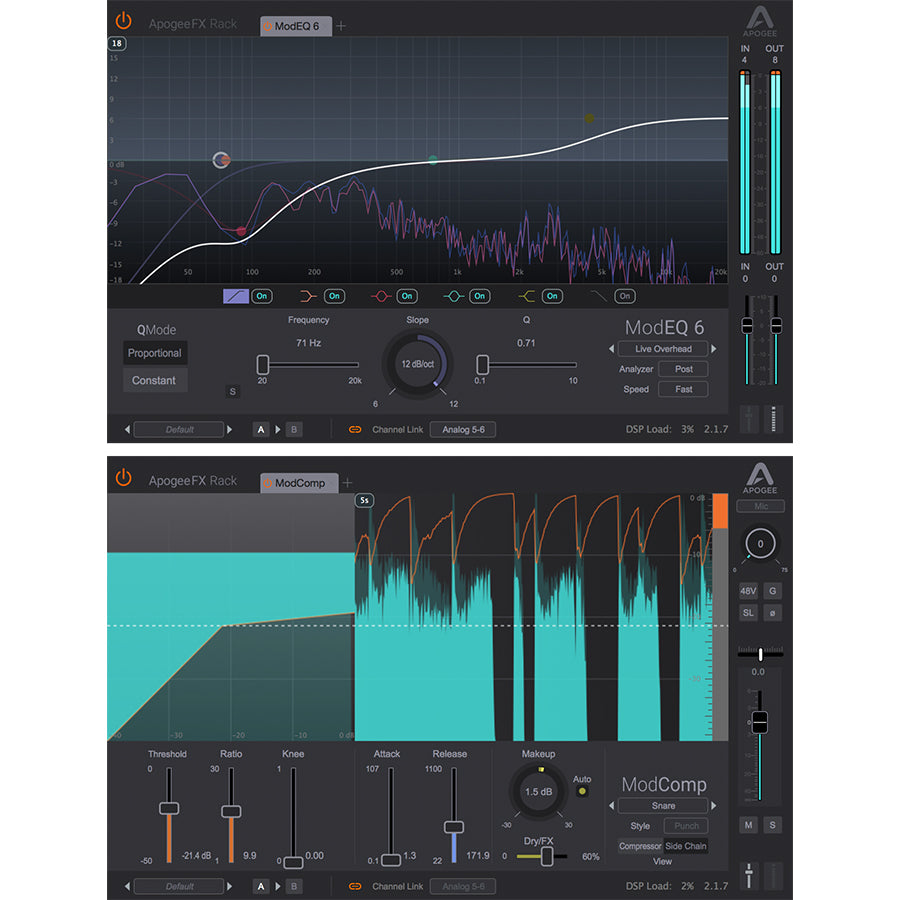This screenshot has height=900, width=900.
Task: Switch to the ModEQ 6 tab
Action: 296,26
